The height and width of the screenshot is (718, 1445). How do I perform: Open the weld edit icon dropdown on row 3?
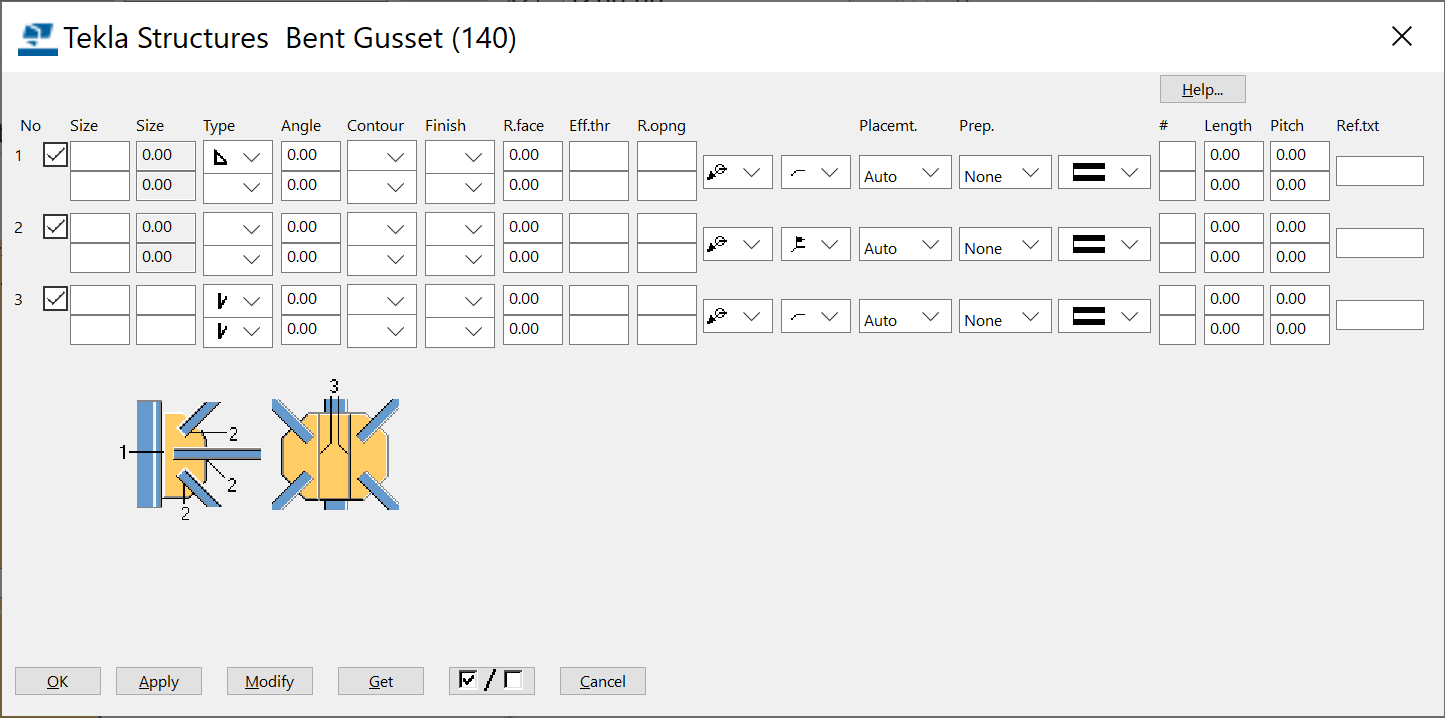(737, 316)
